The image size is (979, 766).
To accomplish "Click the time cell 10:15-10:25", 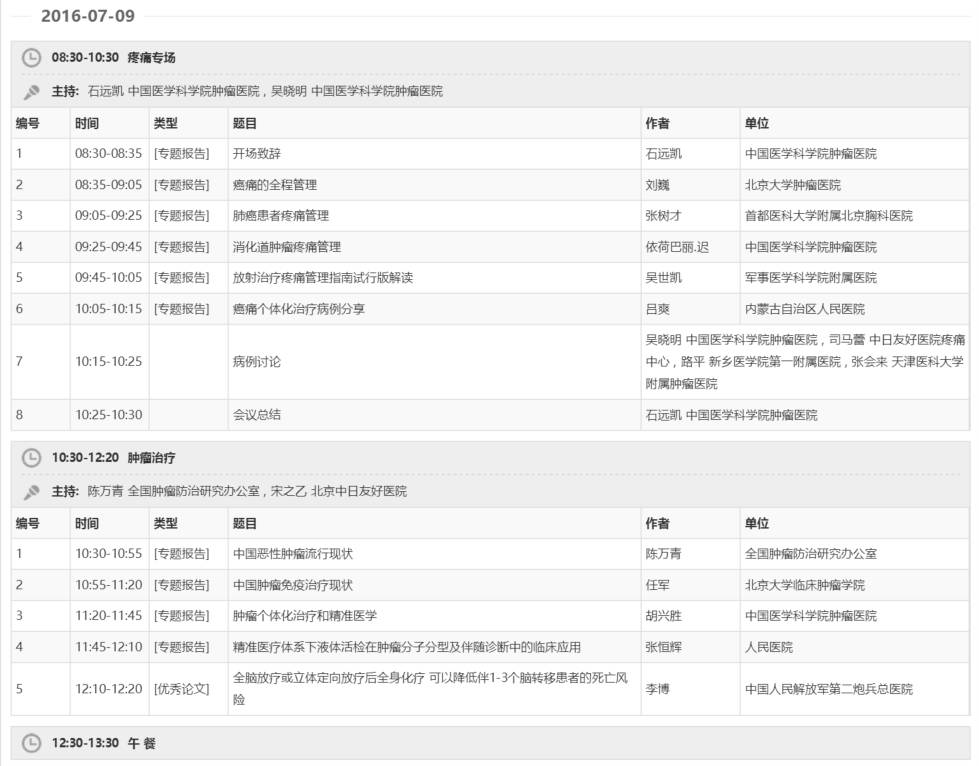I will (109, 361).
